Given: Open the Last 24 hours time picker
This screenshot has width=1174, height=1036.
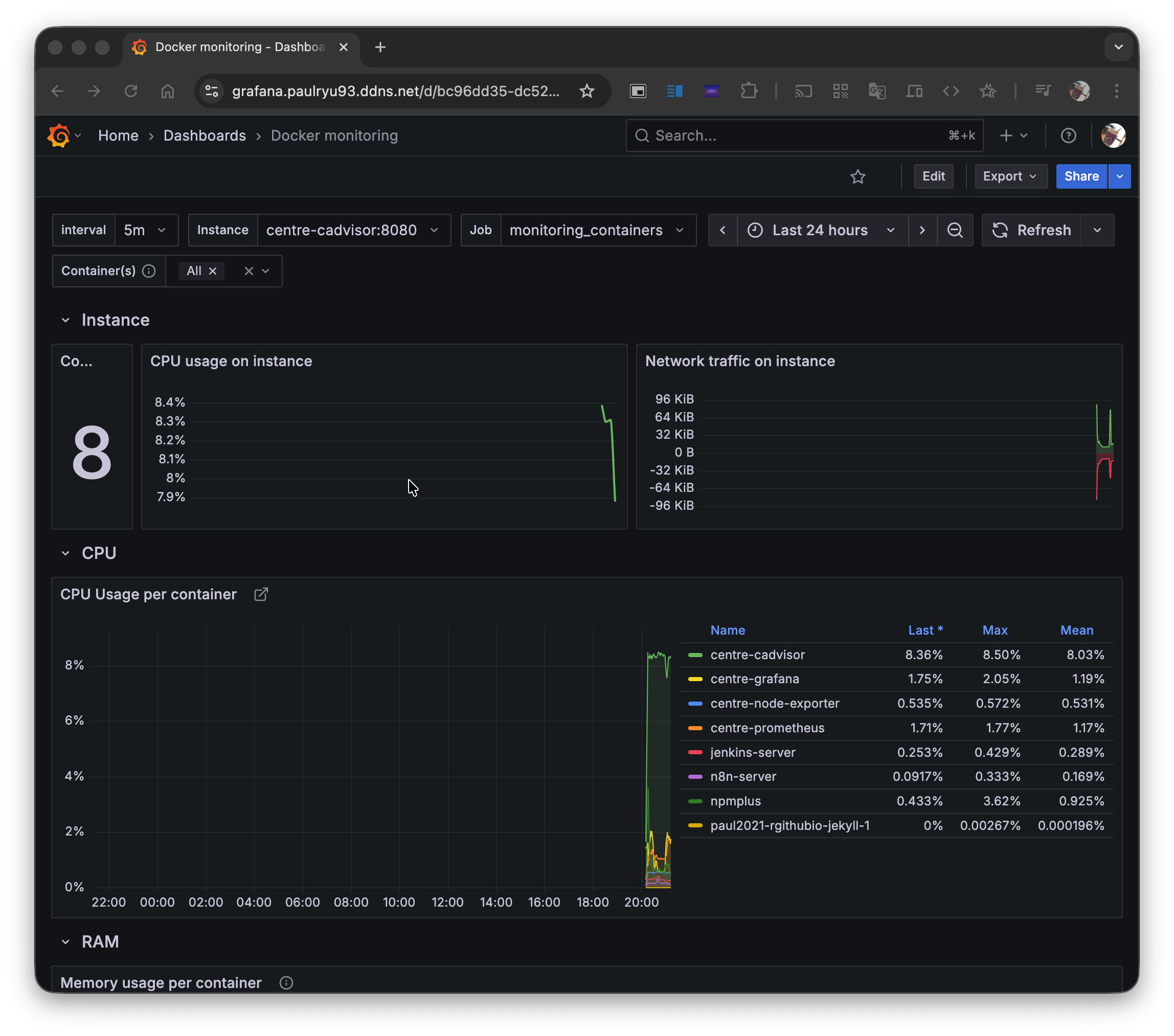Looking at the screenshot, I should coord(821,230).
